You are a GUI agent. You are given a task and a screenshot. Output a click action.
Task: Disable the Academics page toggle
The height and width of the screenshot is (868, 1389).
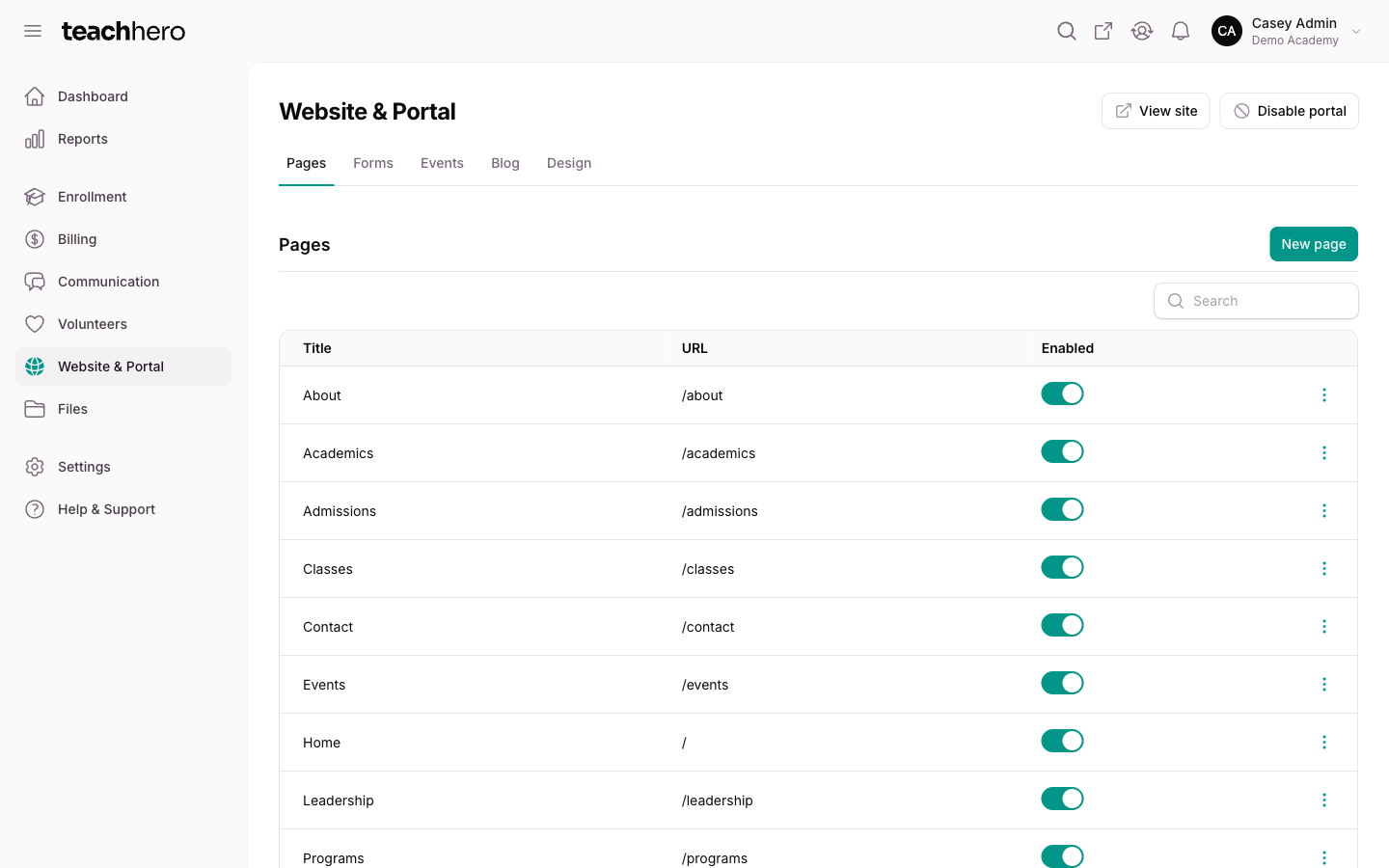click(1062, 451)
